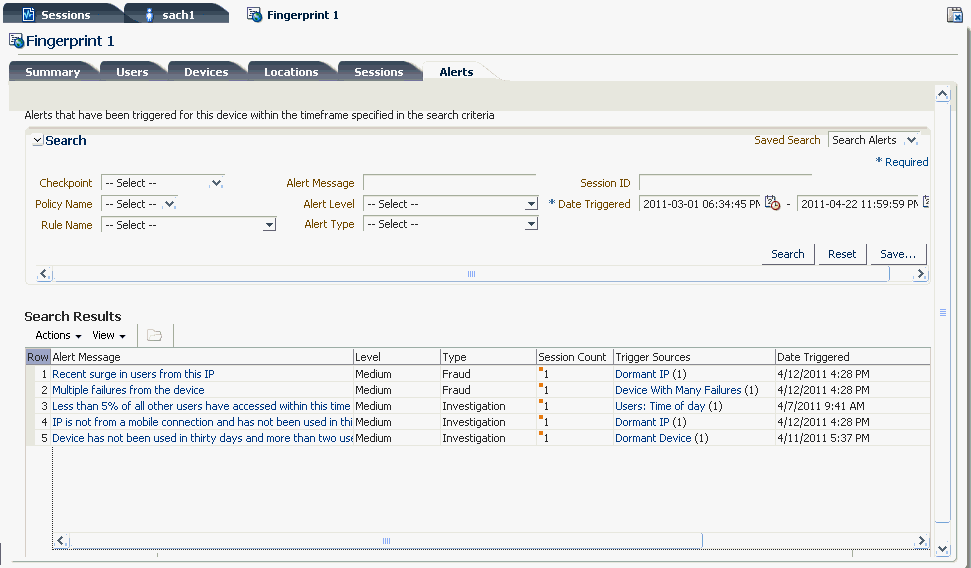Click the Search button
Screen dimensions: 971x568
click(788, 254)
